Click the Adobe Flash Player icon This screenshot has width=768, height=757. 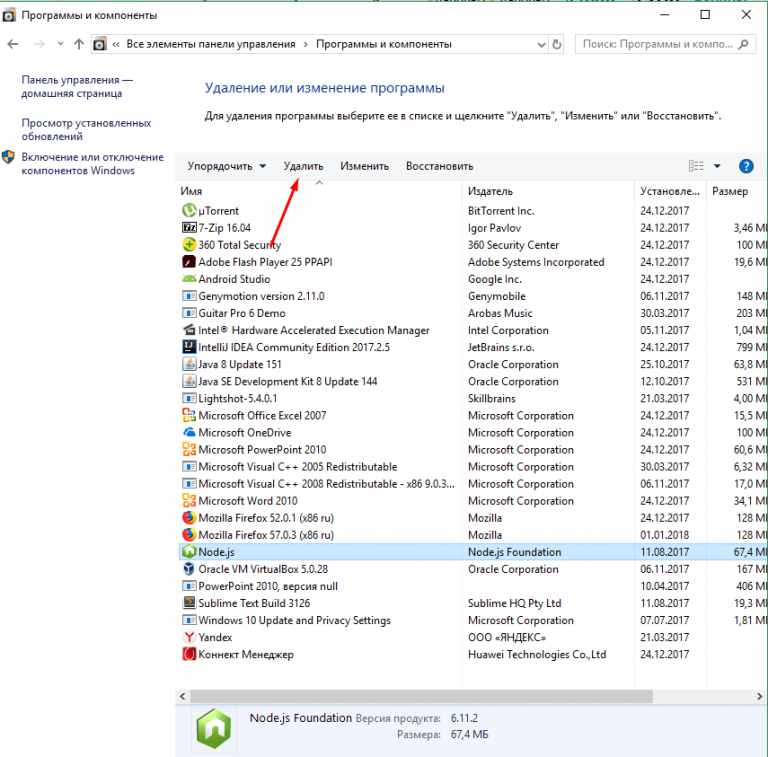click(x=189, y=261)
